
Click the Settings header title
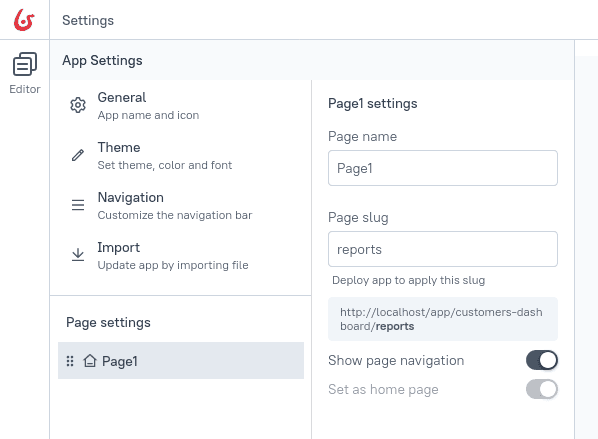click(88, 20)
